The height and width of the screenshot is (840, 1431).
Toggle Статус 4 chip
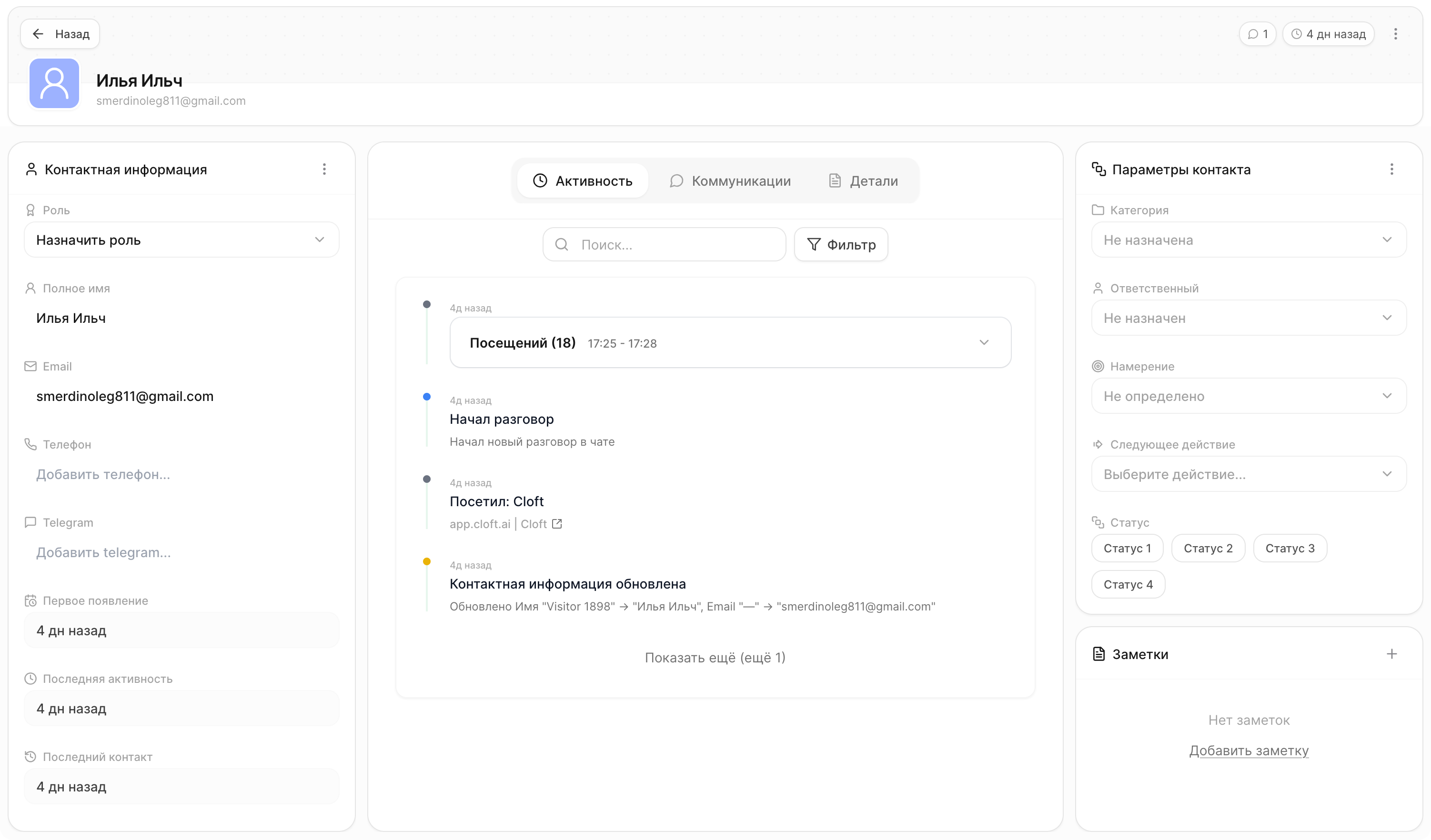(1128, 584)
